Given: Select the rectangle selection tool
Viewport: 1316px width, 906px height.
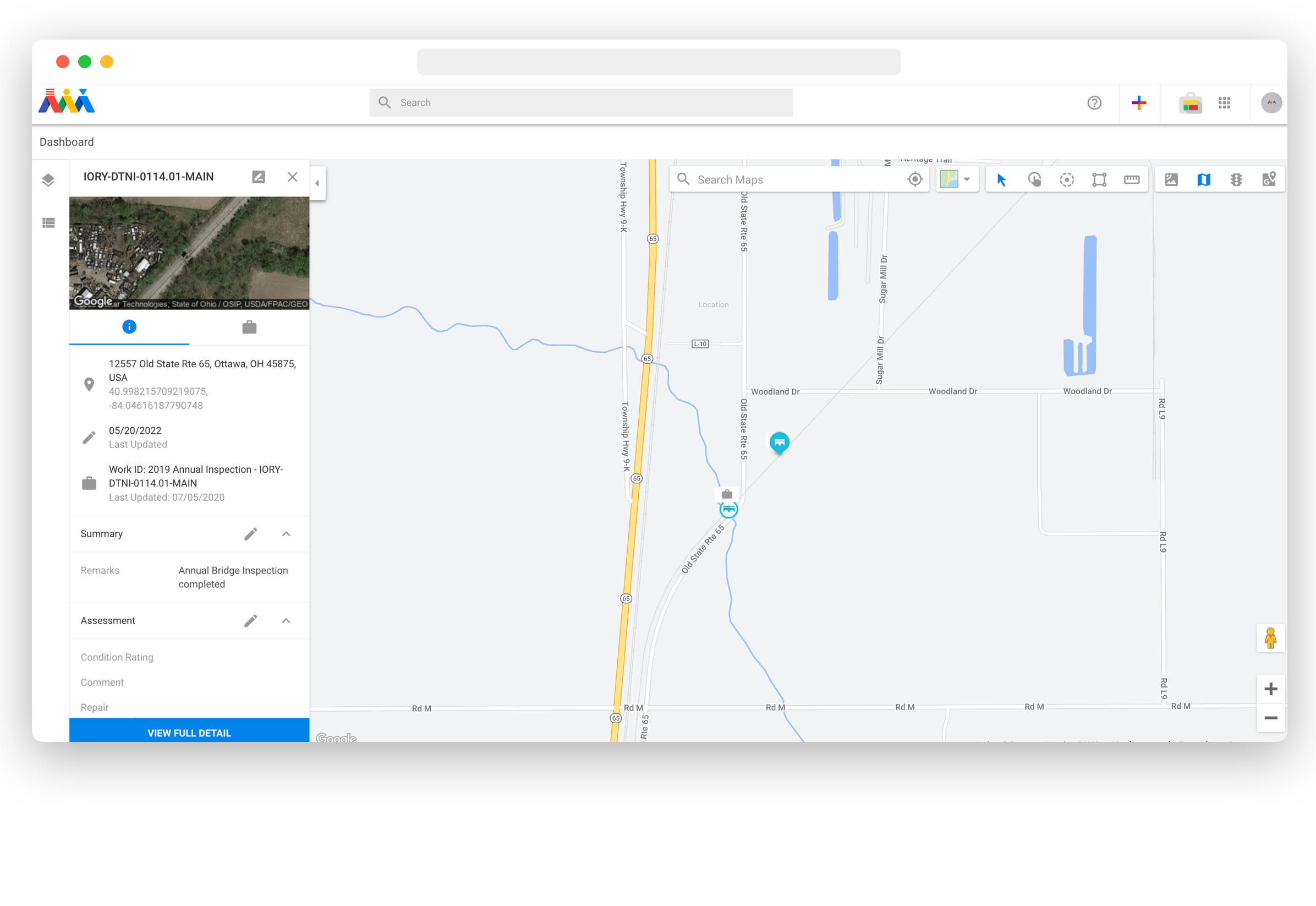Looking at the screenshot, I should pyautogui.click(x=1099, y=180).
